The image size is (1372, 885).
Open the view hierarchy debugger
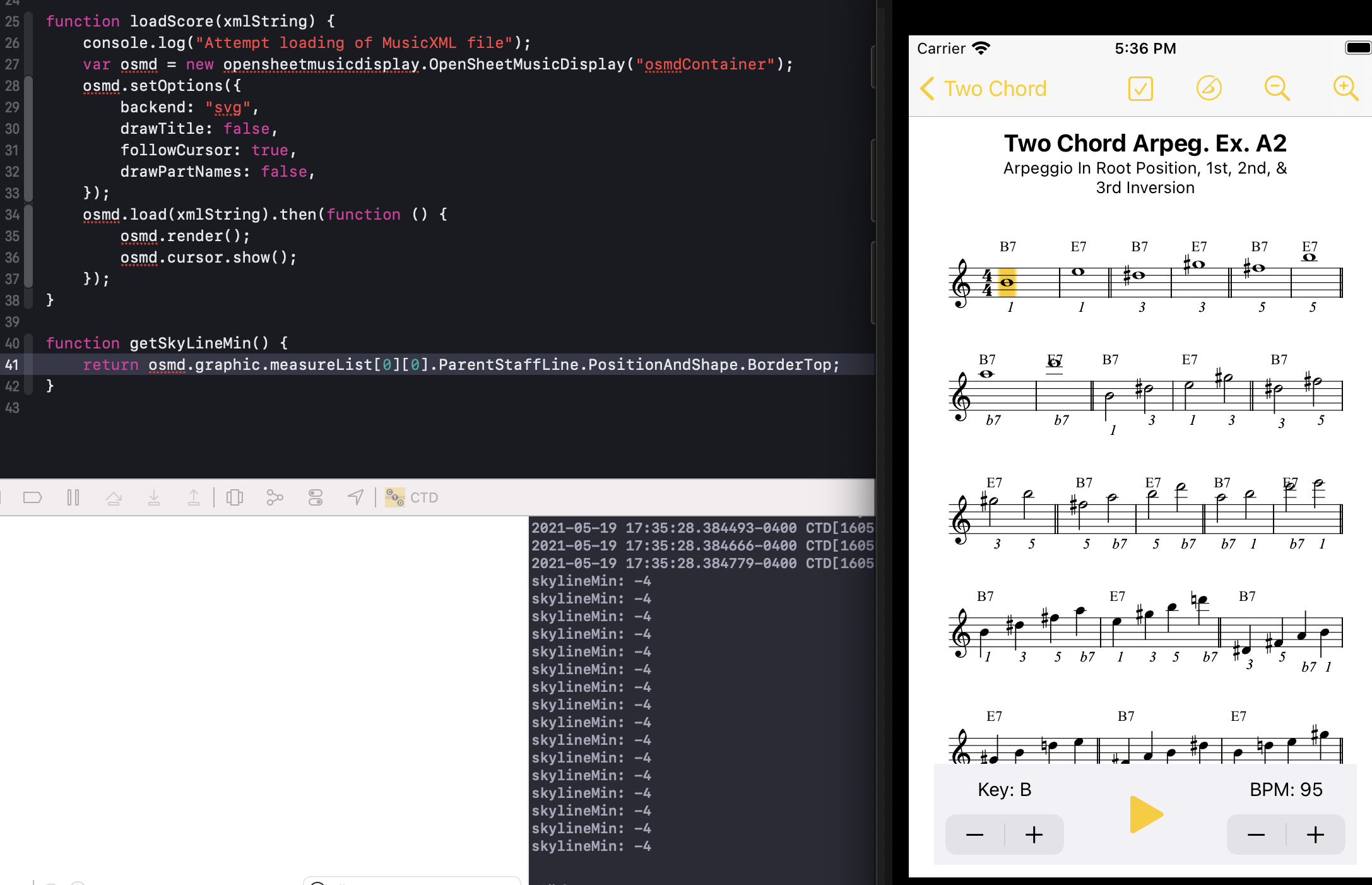pyautogui.click(x=234, y=497)
